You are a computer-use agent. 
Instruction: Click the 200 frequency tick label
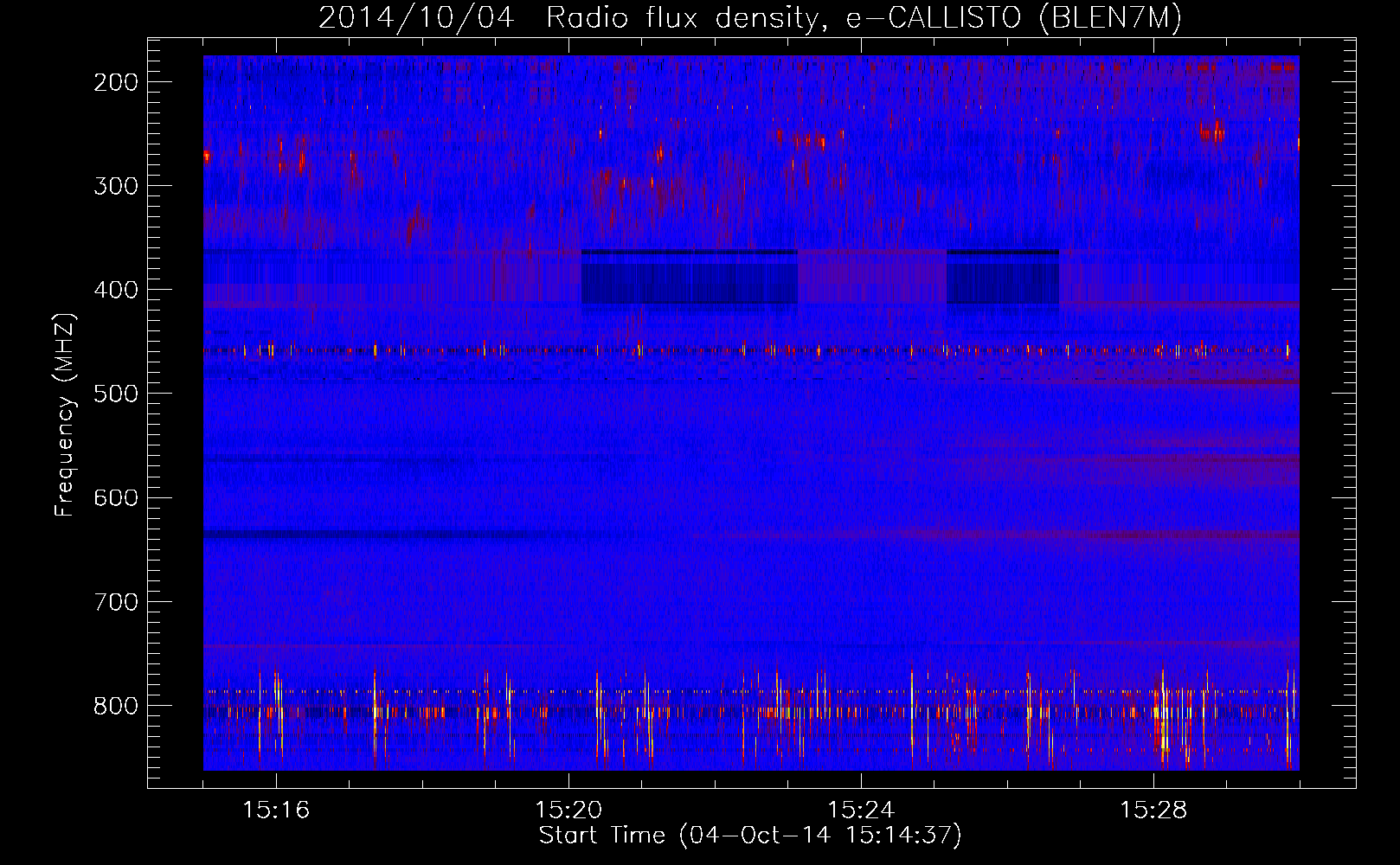click(116, 82)
